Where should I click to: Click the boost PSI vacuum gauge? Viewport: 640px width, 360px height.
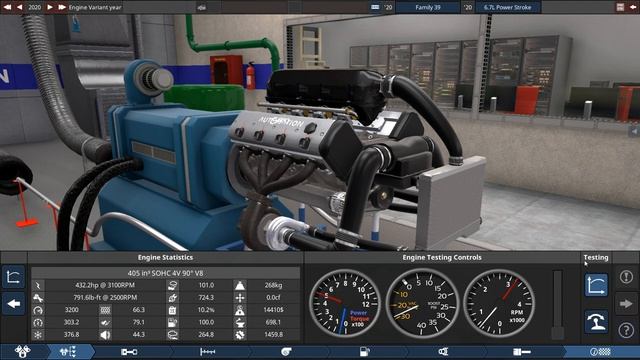422,304
